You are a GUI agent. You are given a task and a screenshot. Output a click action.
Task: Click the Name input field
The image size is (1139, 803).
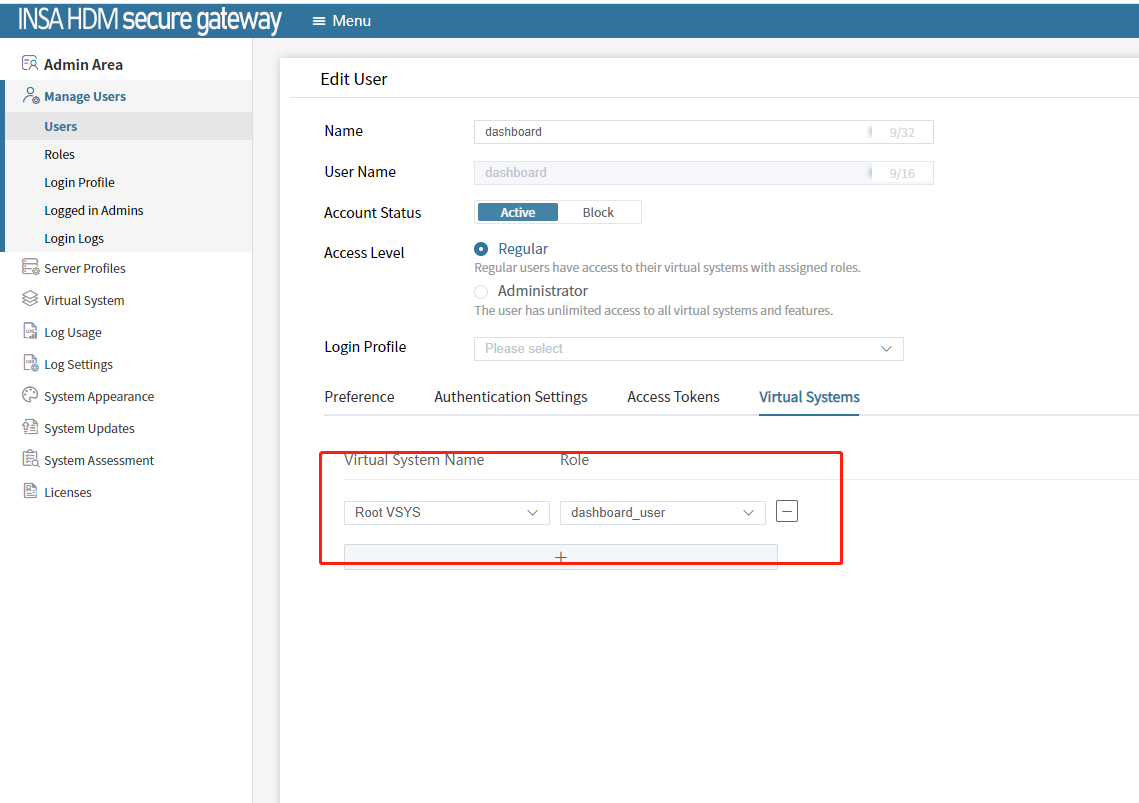pos(670,132)
